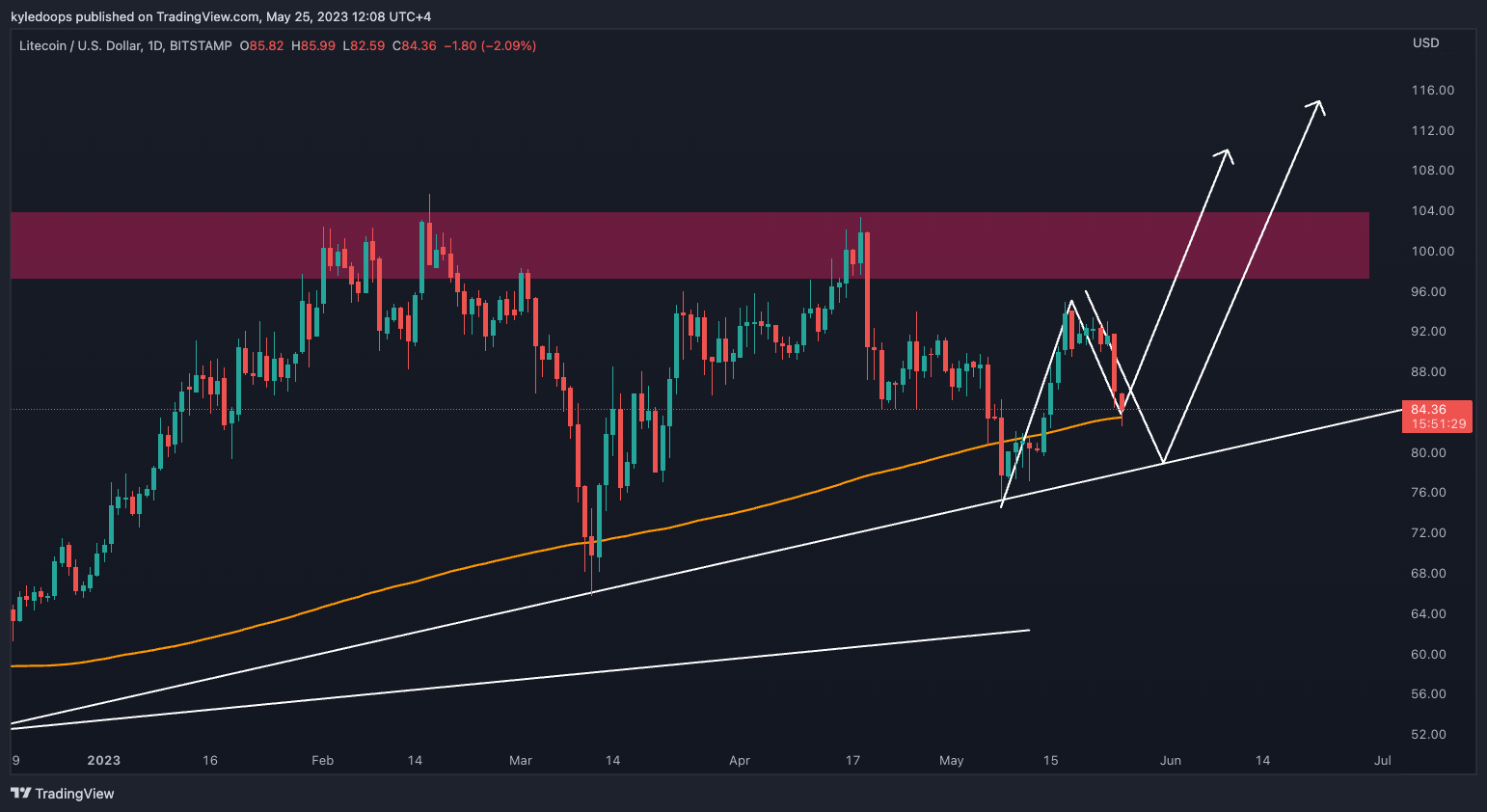Click the countdown timer 15:51:29

coord(1439,424)
